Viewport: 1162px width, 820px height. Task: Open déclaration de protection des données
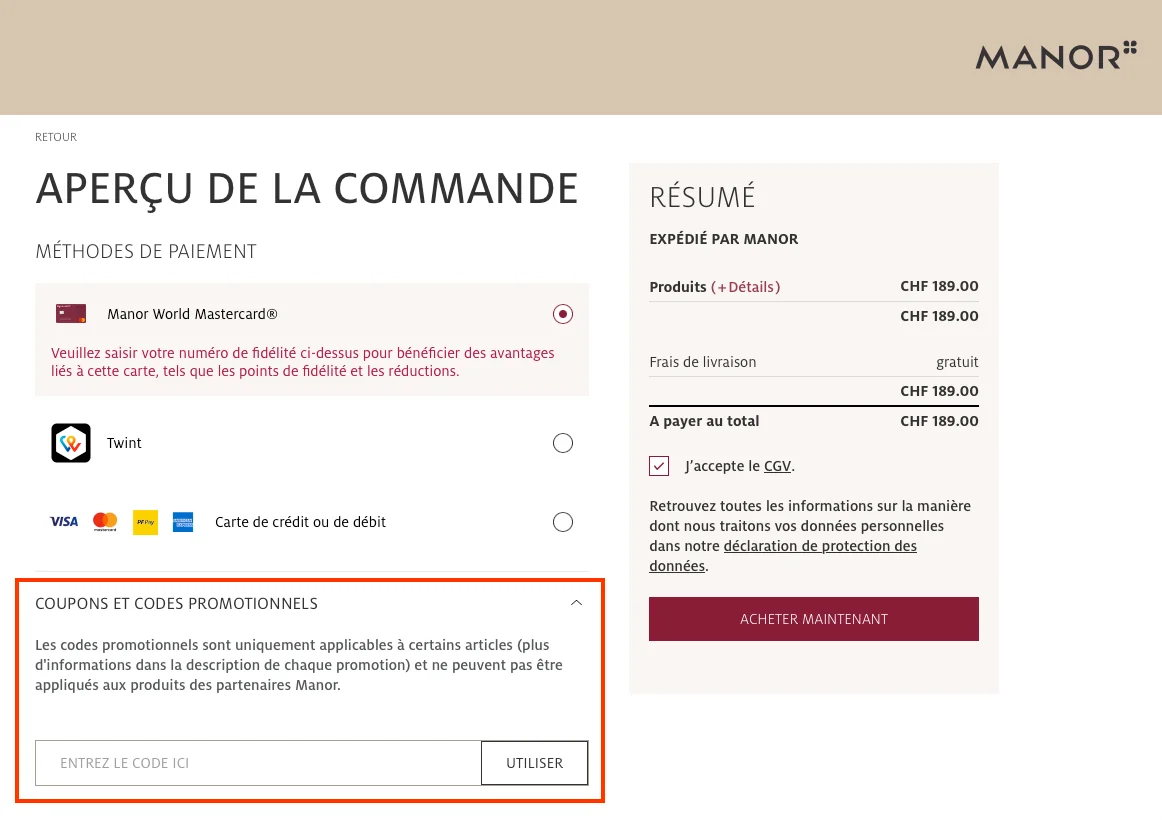[820, 546]
